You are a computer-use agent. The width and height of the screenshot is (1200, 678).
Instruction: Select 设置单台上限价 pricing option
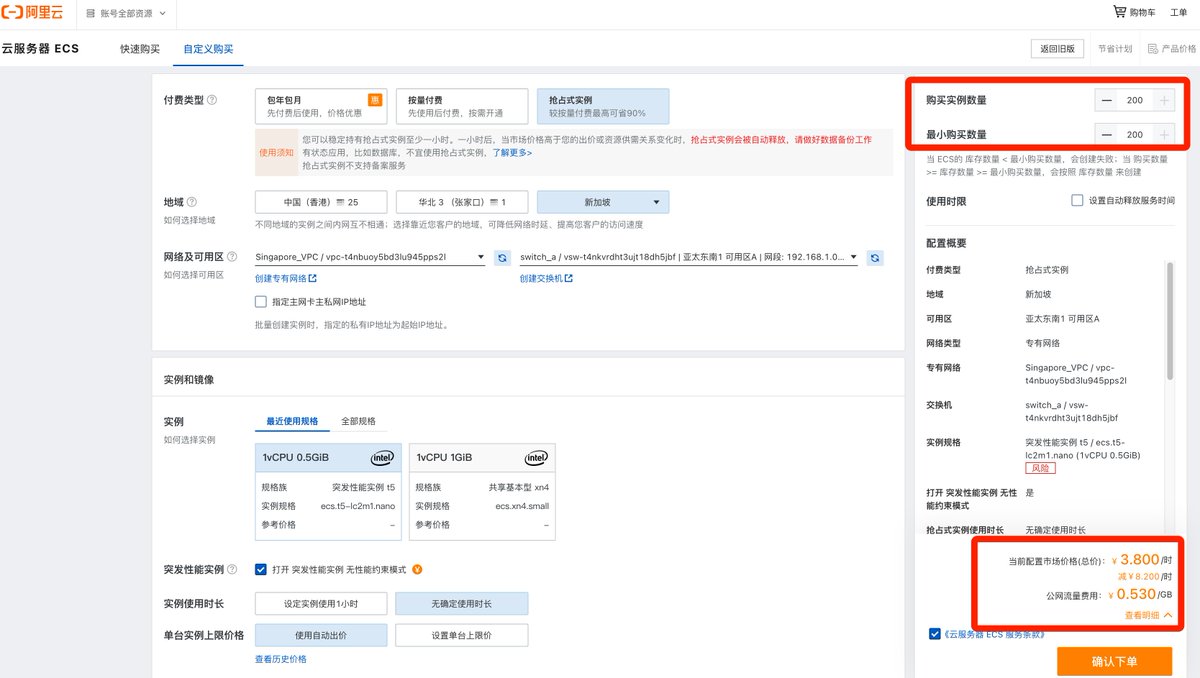coord(461,635)
